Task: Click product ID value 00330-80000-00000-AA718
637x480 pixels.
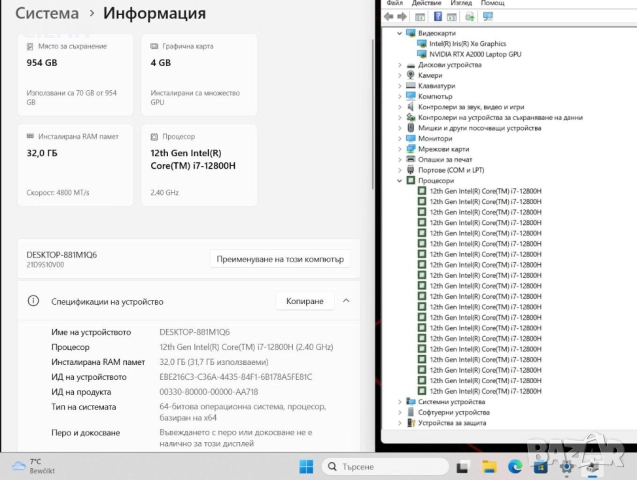Action: click(208, 392)
